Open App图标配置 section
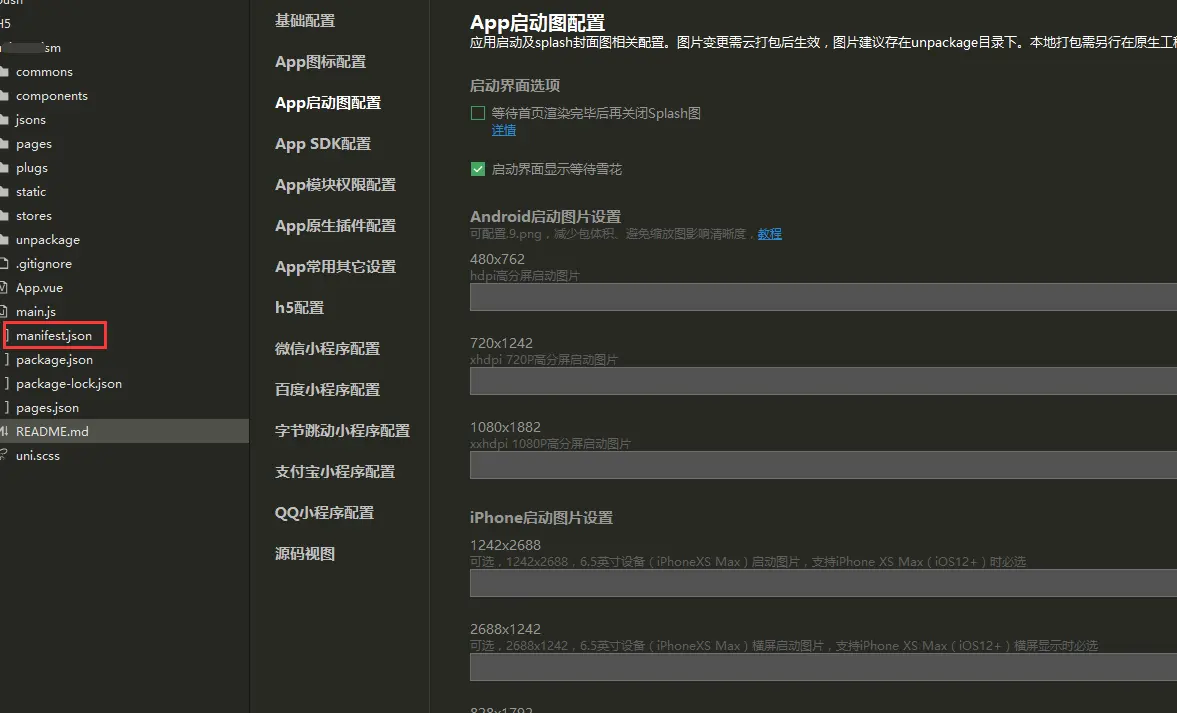 (321, 62)
